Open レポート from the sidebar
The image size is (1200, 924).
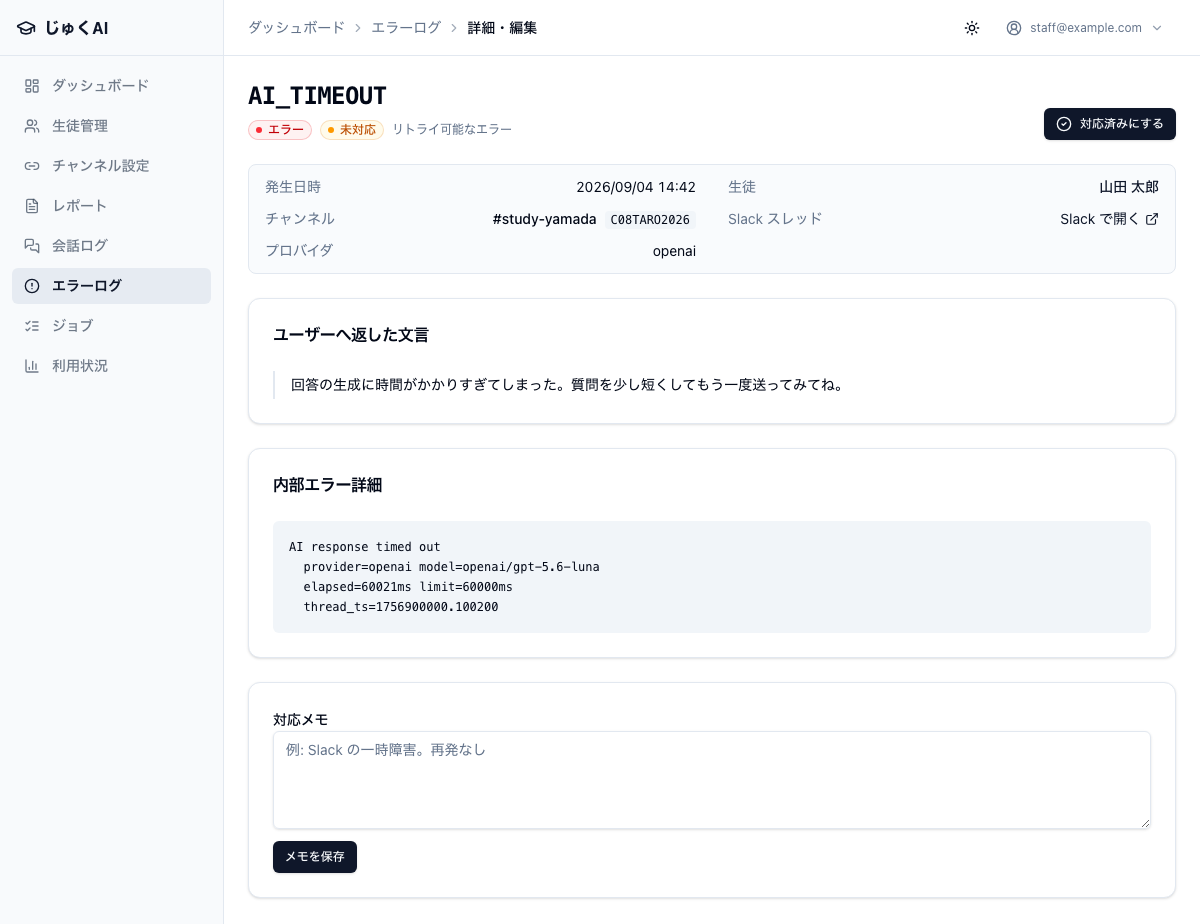click(x=111, y=206)
